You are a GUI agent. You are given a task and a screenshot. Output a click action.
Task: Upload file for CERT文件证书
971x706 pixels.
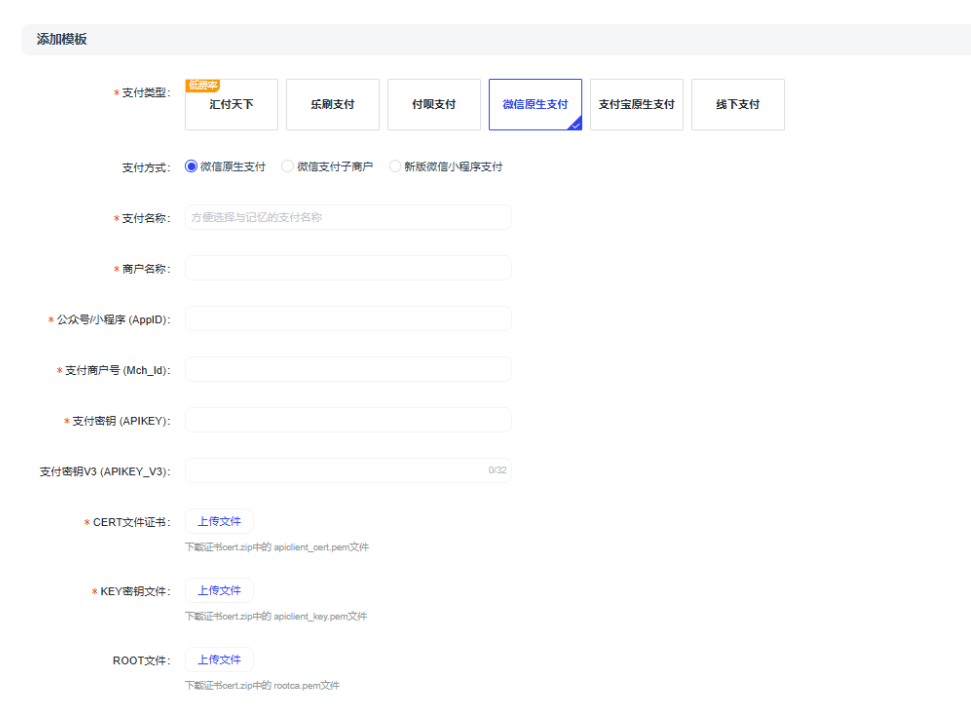pos(219,521)
